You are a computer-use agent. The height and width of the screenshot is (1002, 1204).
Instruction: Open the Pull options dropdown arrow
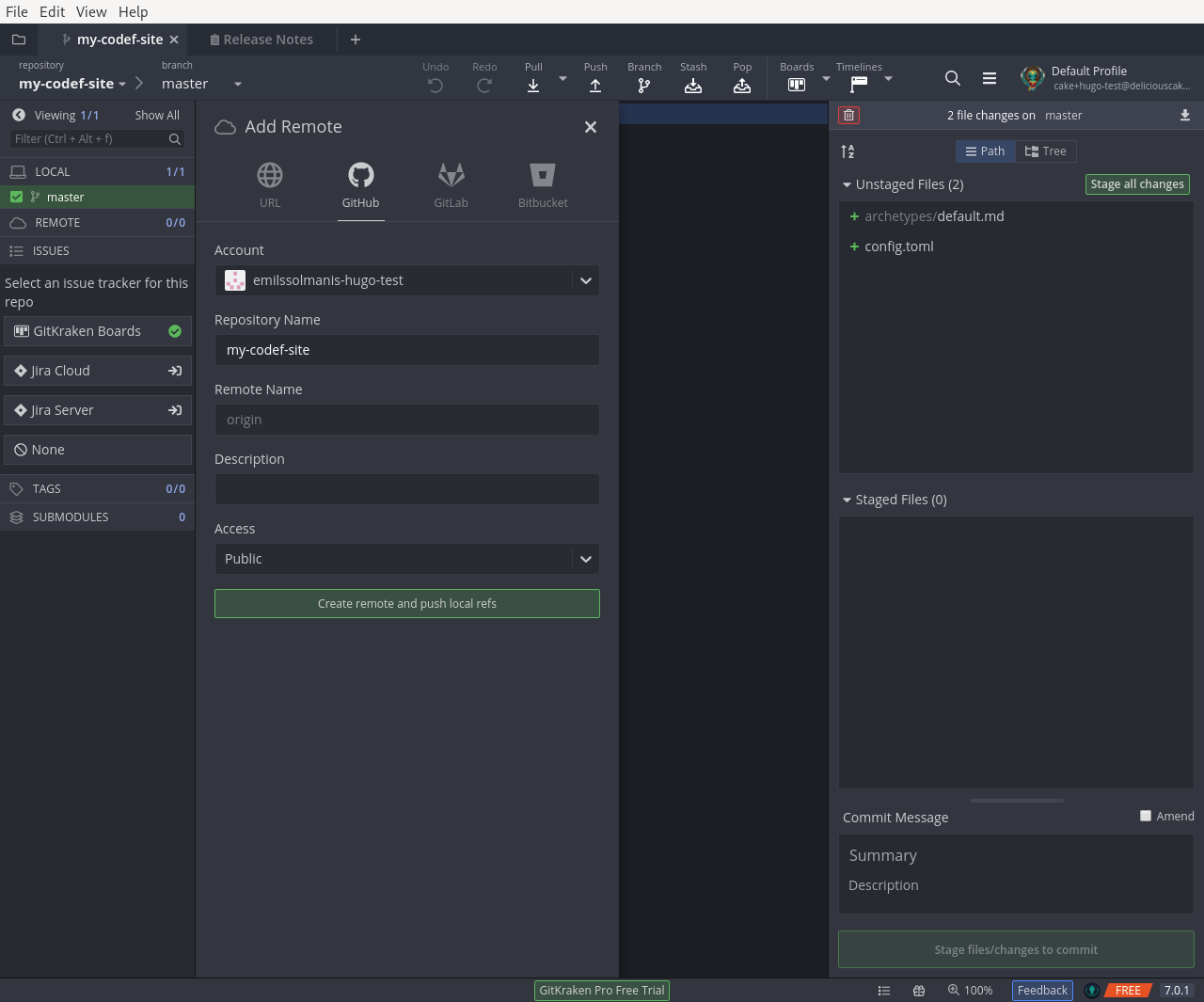(x=563, y=79)
